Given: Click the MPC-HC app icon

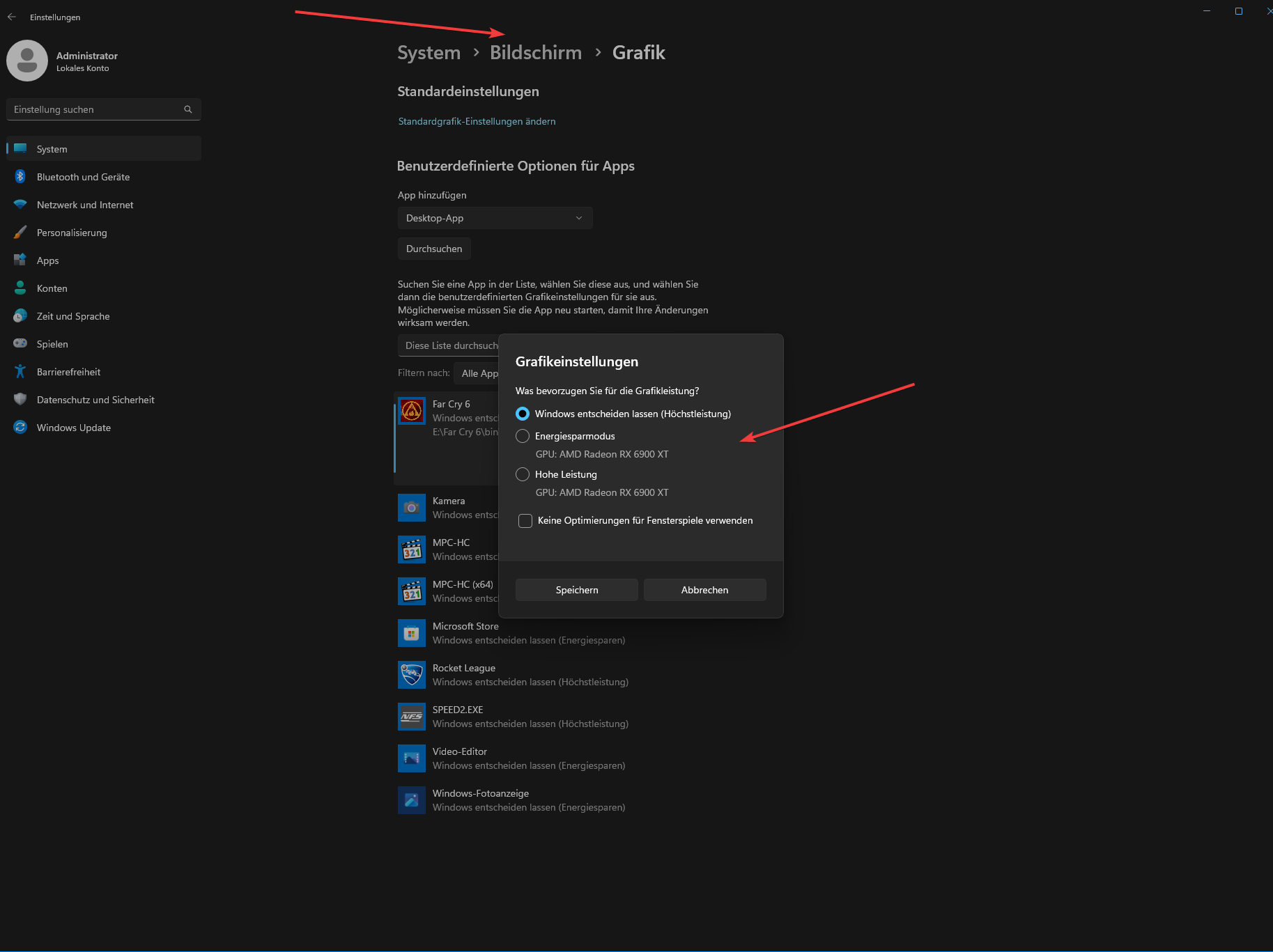Looking at the screenshot, I should (x=412, y=549).
